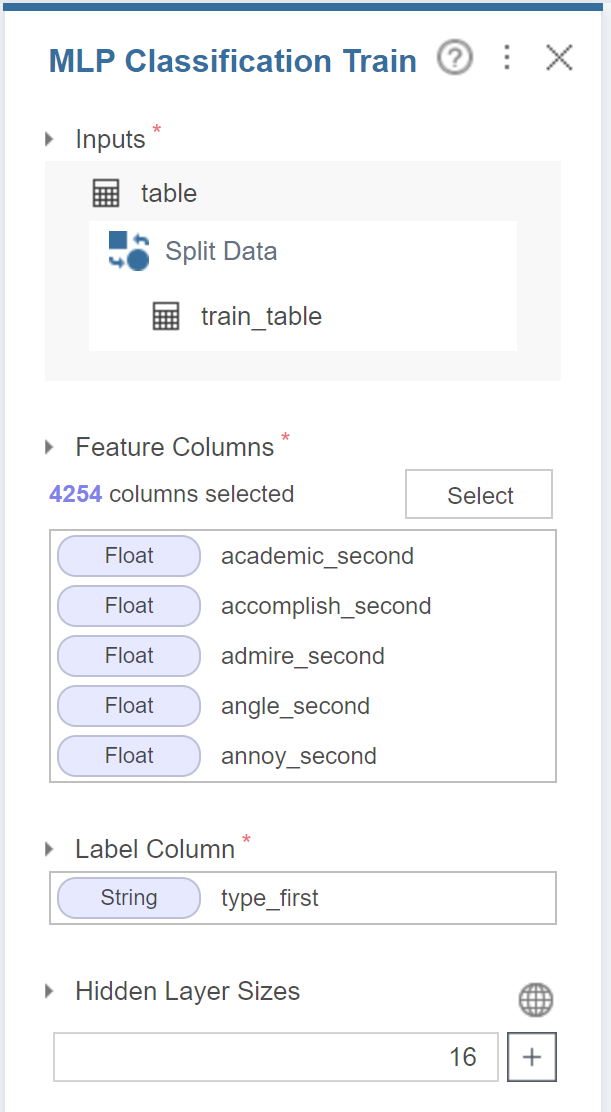Open the three-dot more options menu
611x1112 pixels.
[x=507, y=58]
